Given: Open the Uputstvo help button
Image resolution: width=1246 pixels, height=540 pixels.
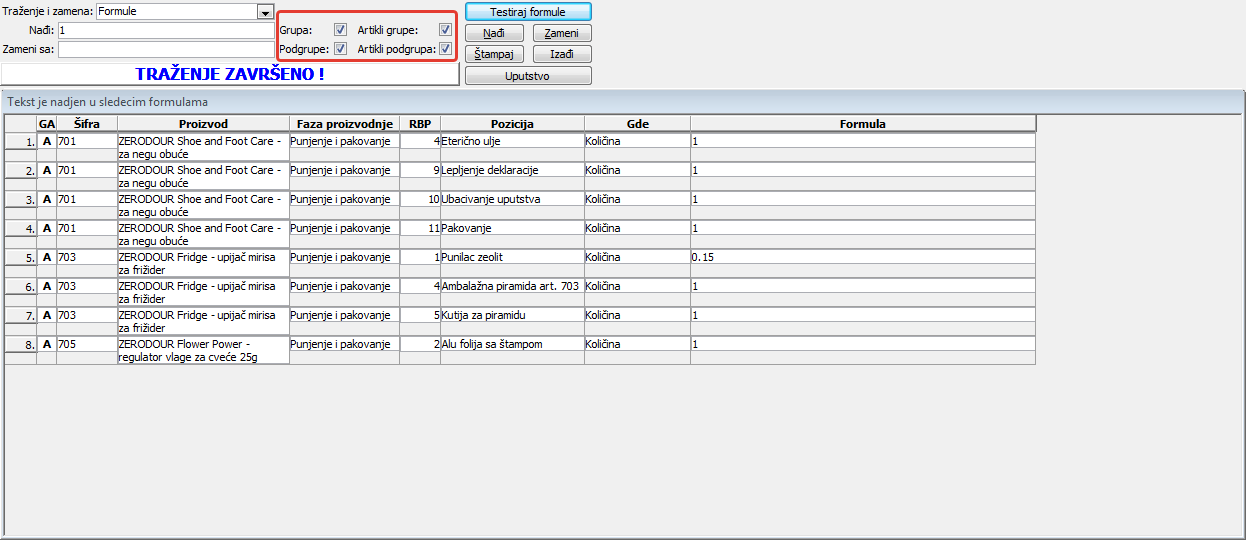Looking at the screenshot, I should click(x=528, y=76).
